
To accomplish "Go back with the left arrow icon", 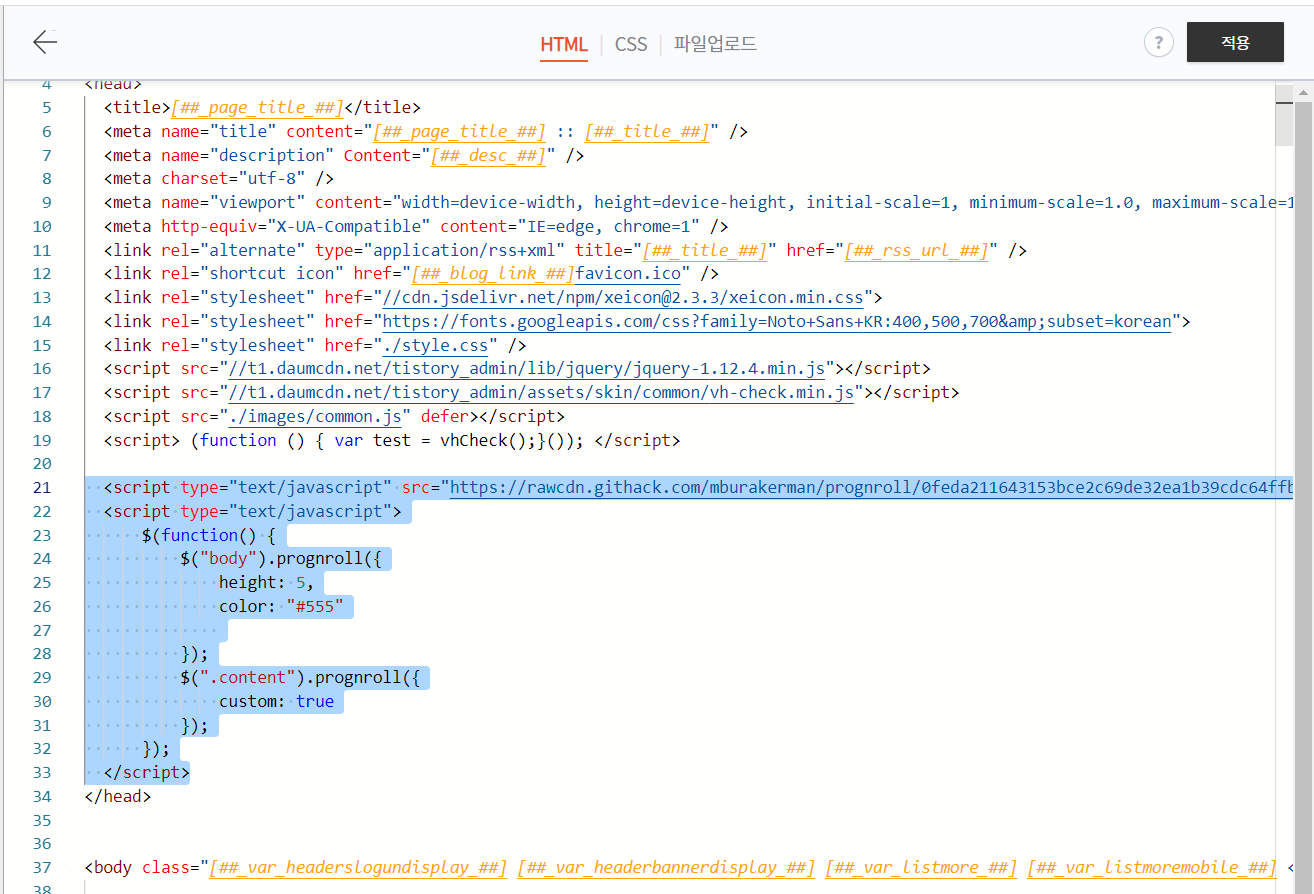I will tap(45, 42).
